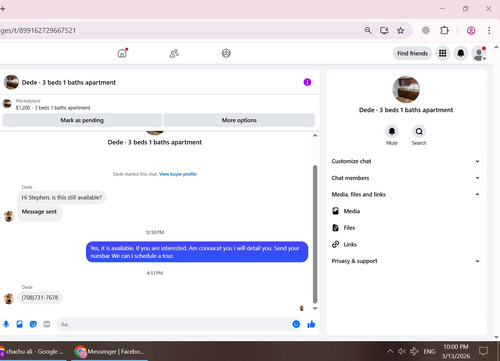Switch to chachu ali Google taskbar window
500x361 pixels.
click(33, 351)
